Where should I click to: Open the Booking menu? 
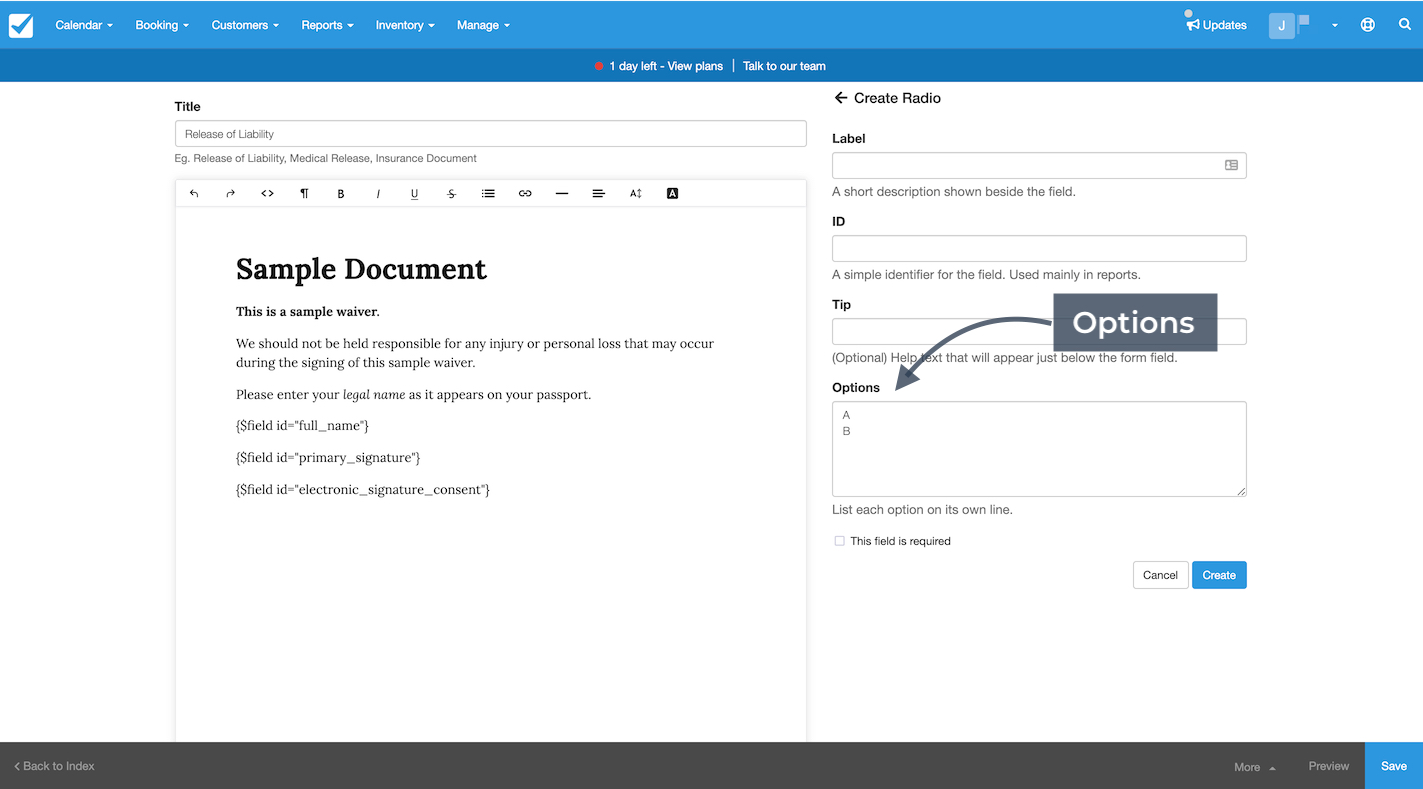pyautogui.click(x=162, y=25)
